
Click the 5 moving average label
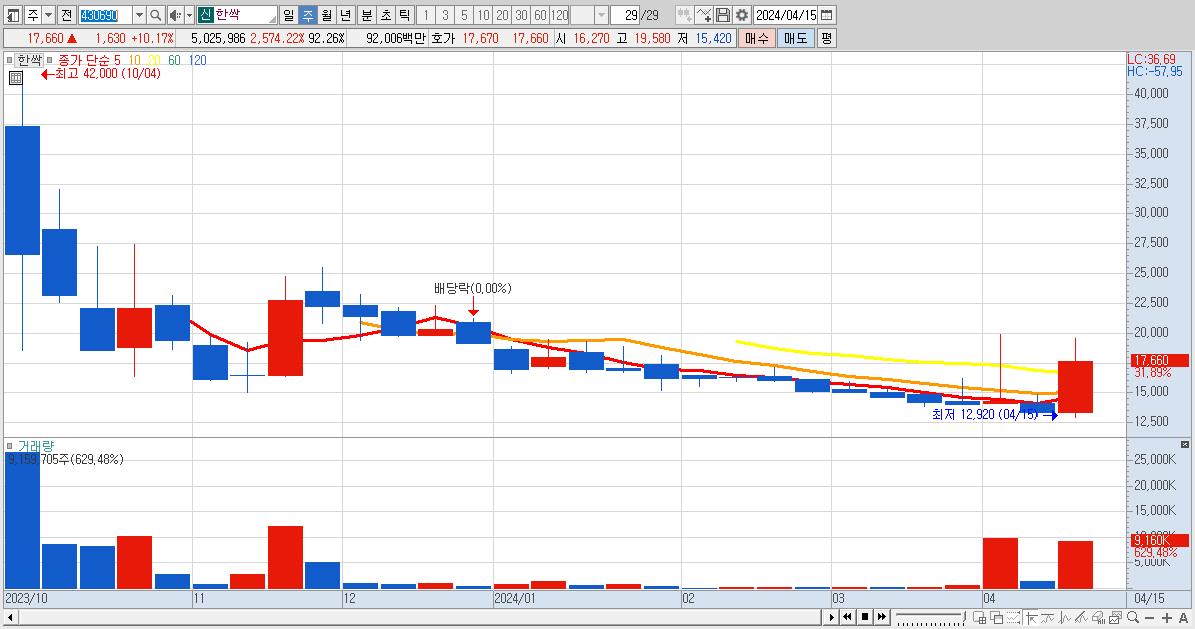pos(117,60)
